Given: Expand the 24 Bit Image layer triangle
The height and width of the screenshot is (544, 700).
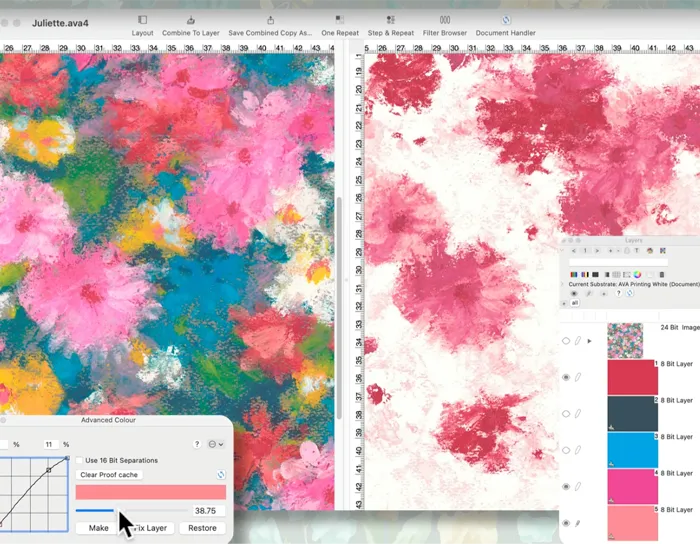Looking at the screenshot, I should [590, 341].
